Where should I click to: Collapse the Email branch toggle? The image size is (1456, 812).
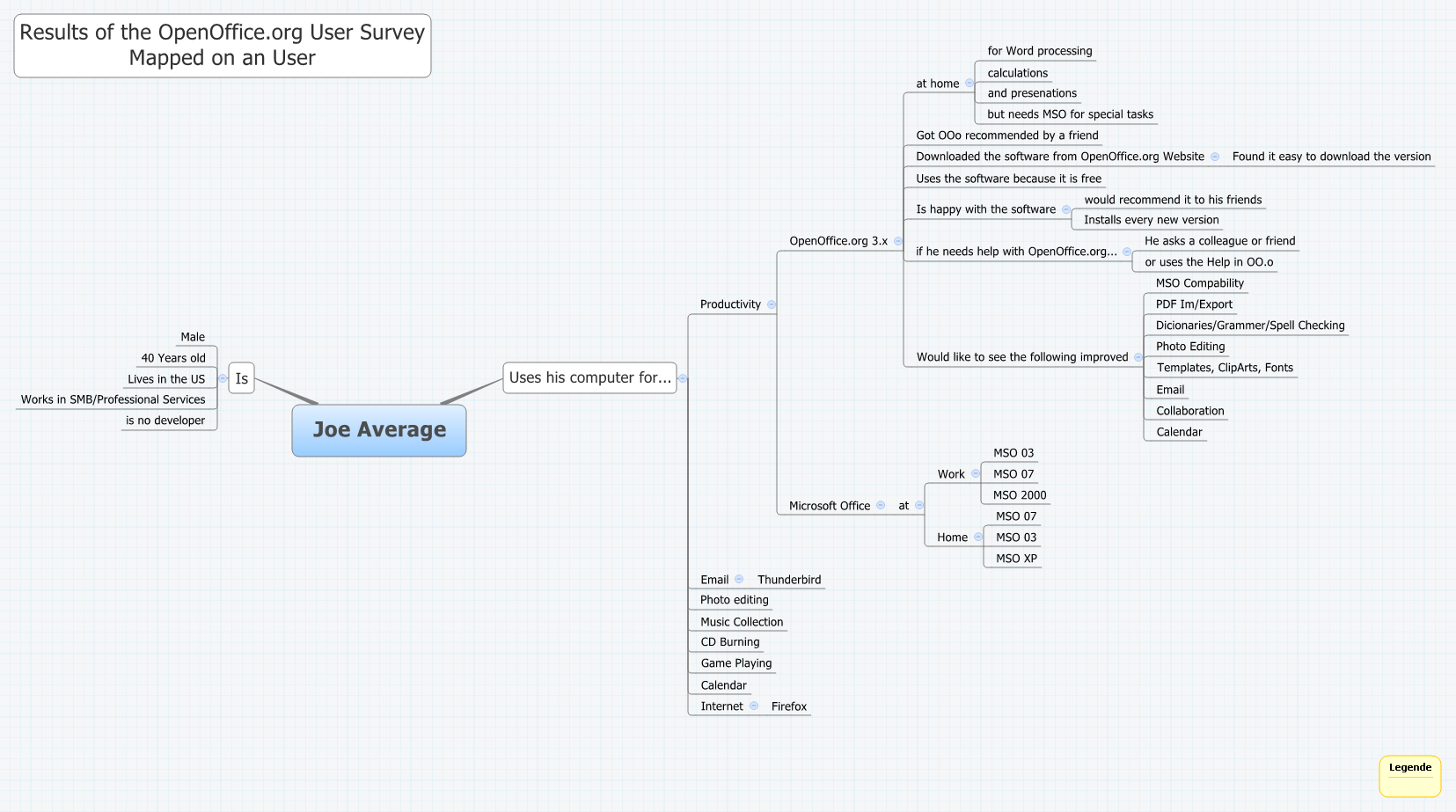[739, 579]
